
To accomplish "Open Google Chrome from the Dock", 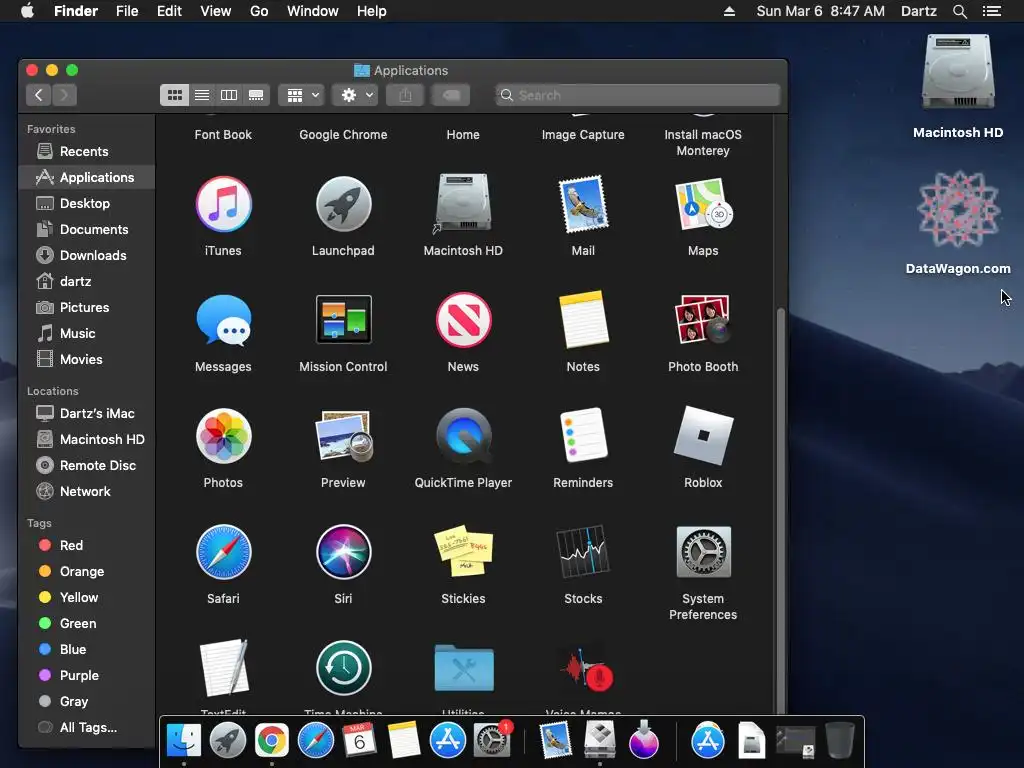I will click(x=272, y=741).
